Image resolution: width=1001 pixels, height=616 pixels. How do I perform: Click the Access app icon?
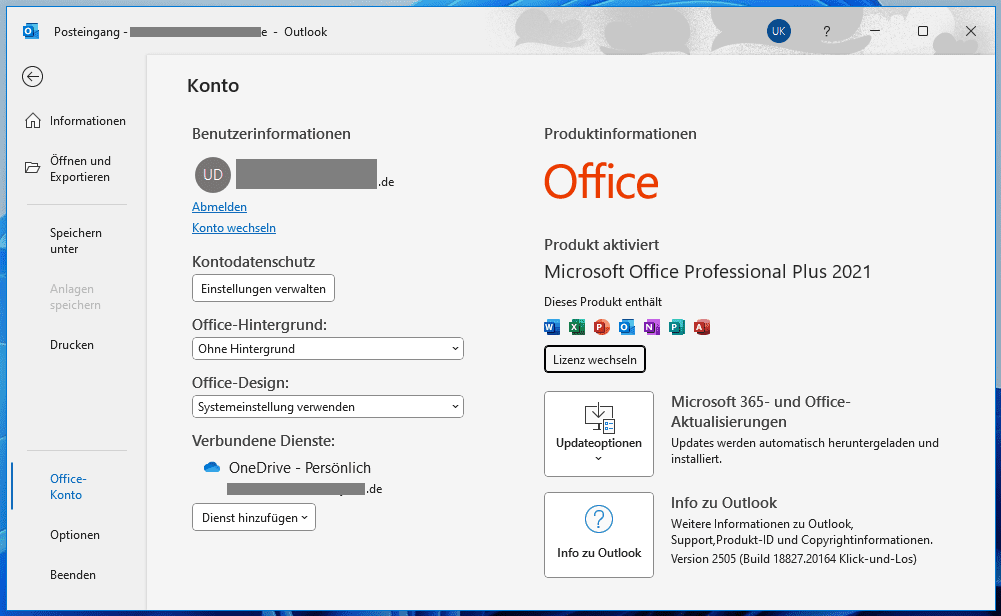(x=702, y=327)
